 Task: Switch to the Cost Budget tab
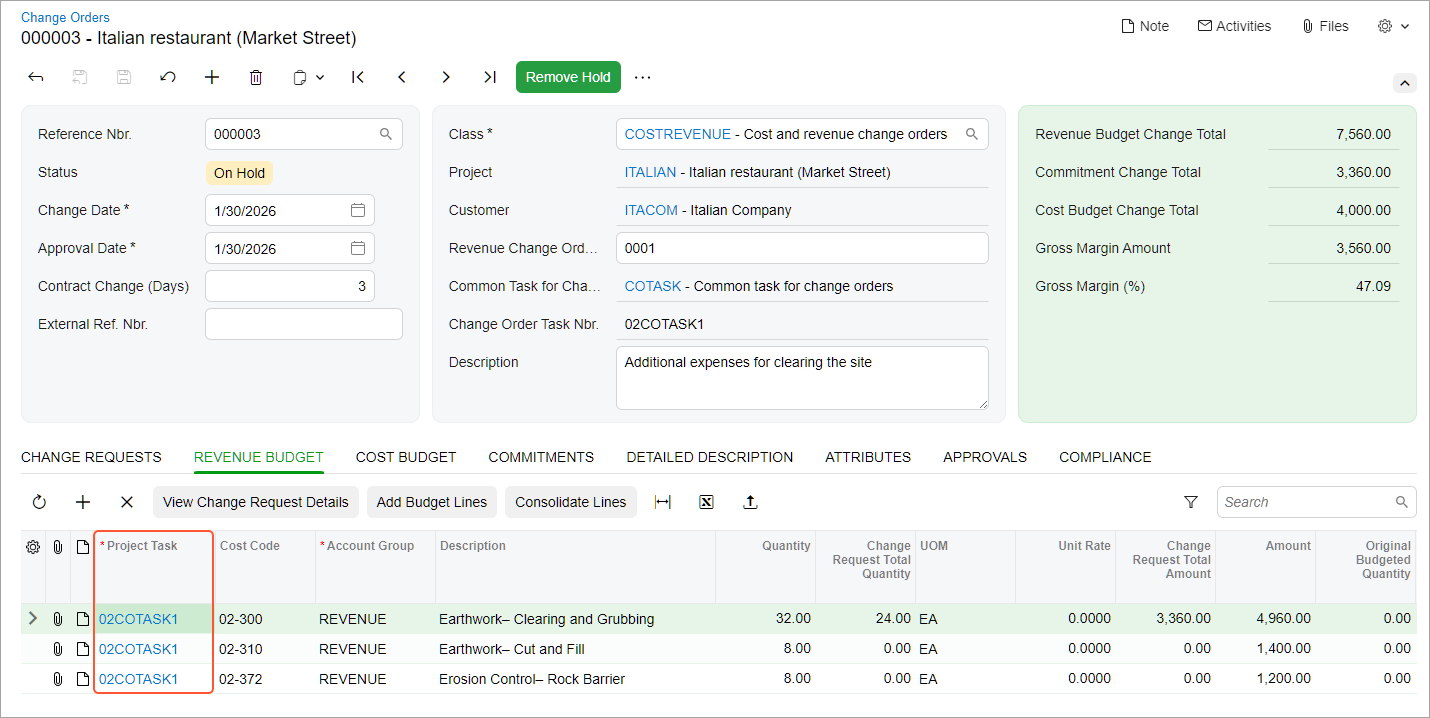(x=406, y=457)
